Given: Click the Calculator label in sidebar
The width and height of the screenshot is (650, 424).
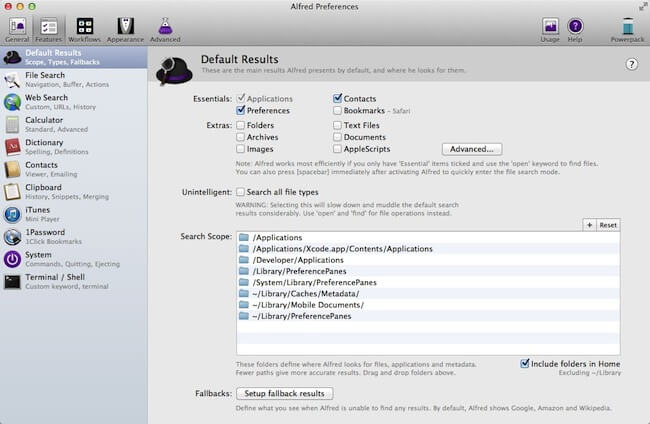Looking at the screenshot, I should pyautogui.click(x=44, y=120).
